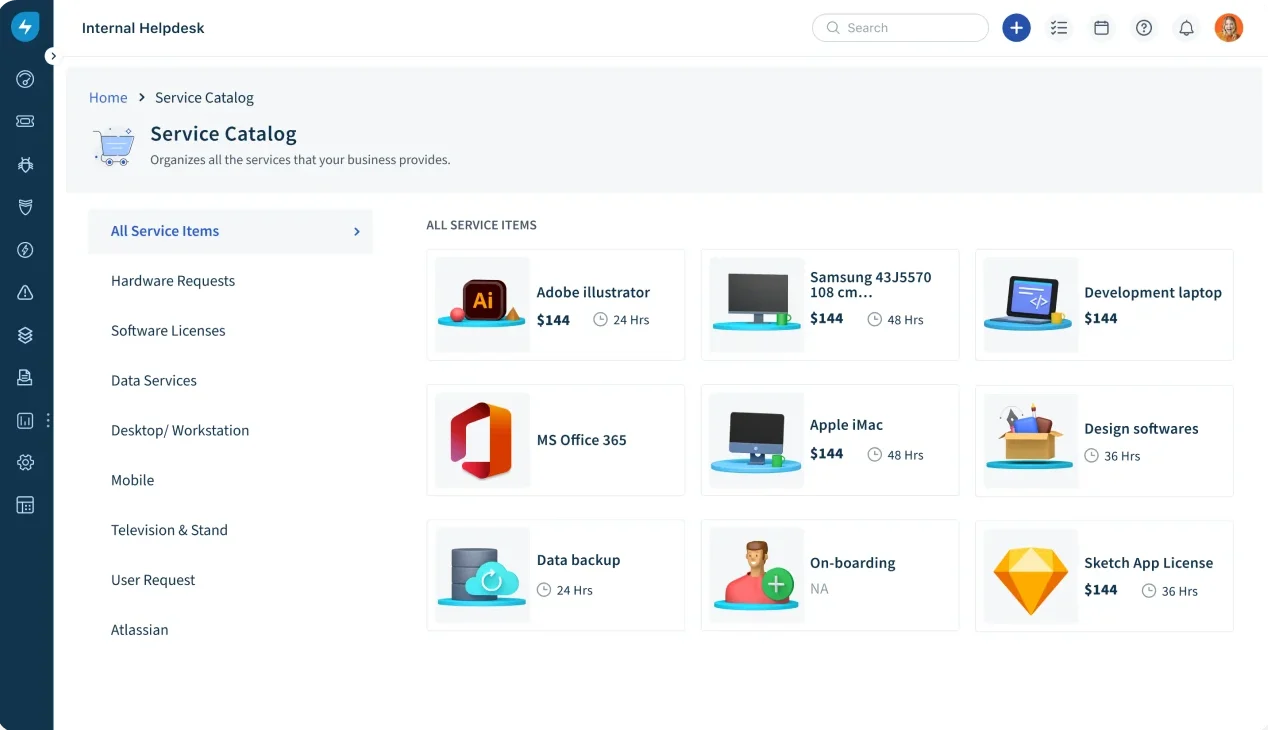Viewport: 1268px width, 730px height.
Task: Open the Development laptop thumbnail
Action: (1031, 305)
